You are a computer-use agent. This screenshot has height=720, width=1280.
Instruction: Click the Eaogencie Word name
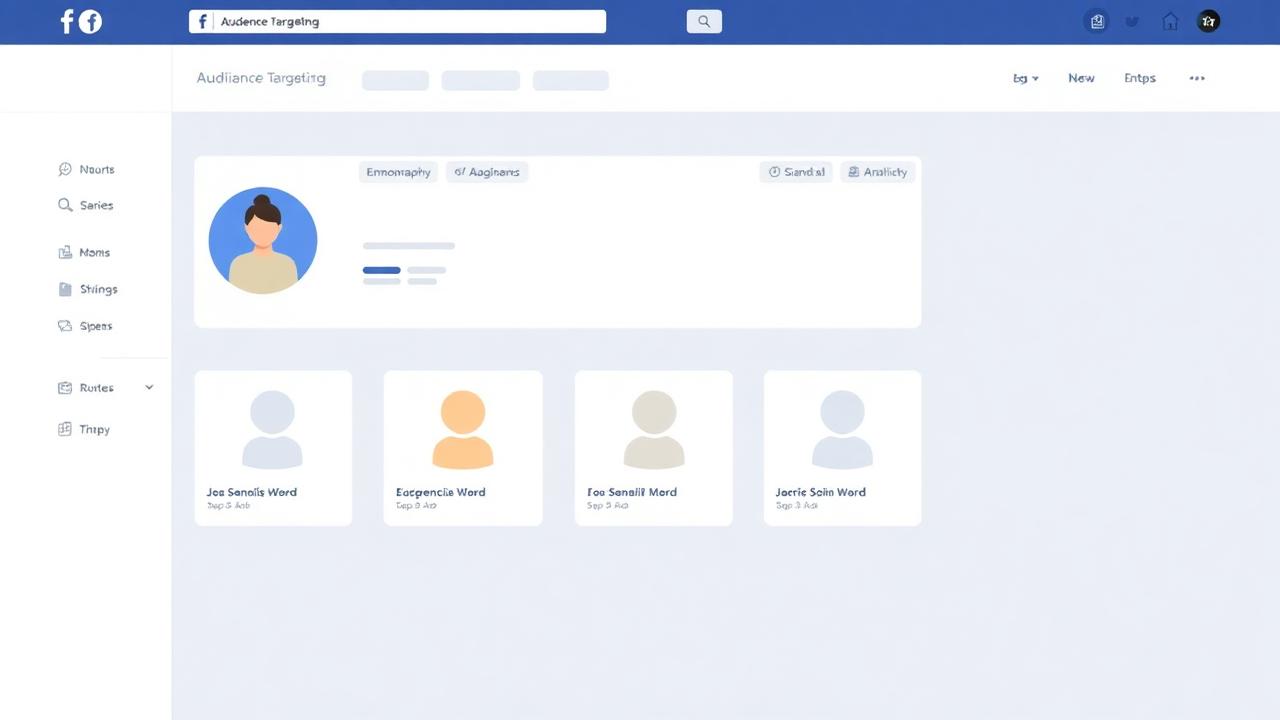click(441, 492)
